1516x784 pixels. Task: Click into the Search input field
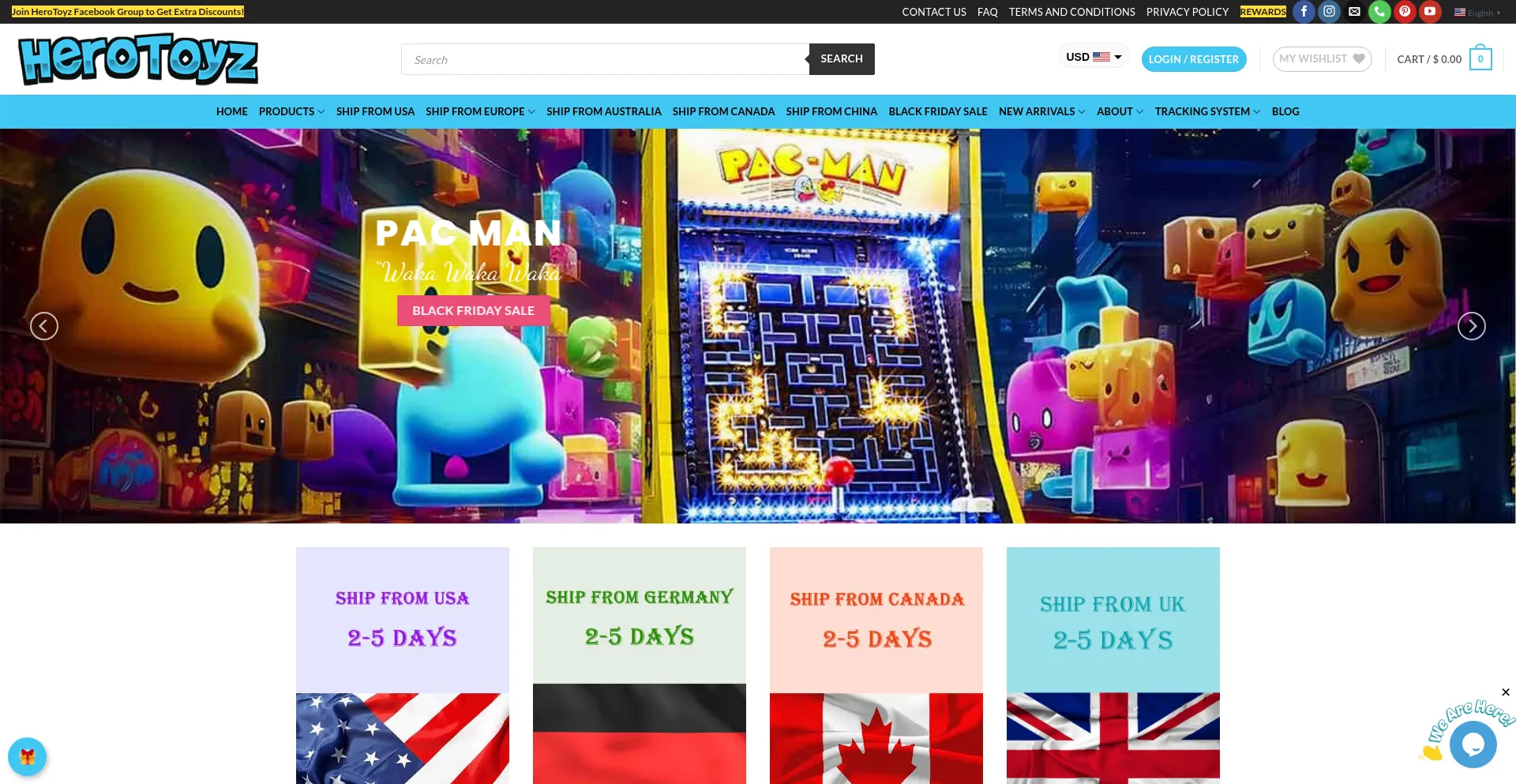tap(606, 59)
